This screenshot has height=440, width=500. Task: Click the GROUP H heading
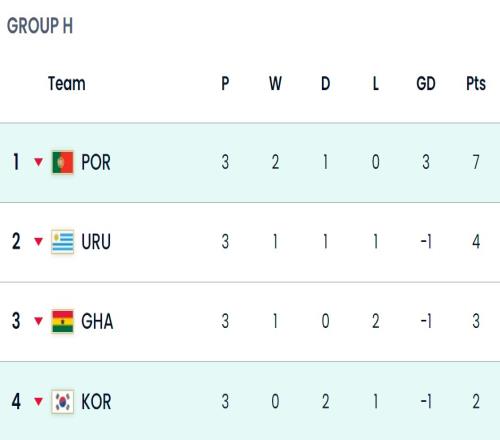point(40,26)
